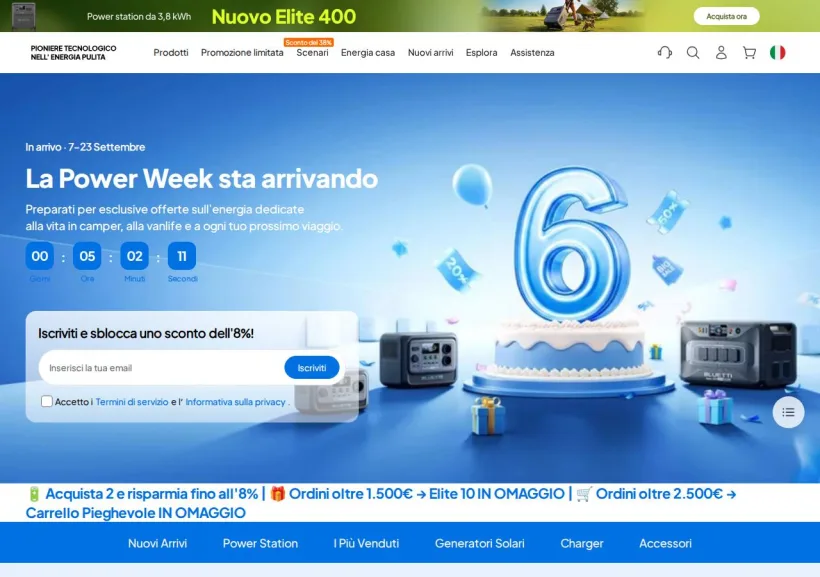Screen dimensions: 820x577
Task: Click the countdown Ore value 05
Action: [87, 256]
